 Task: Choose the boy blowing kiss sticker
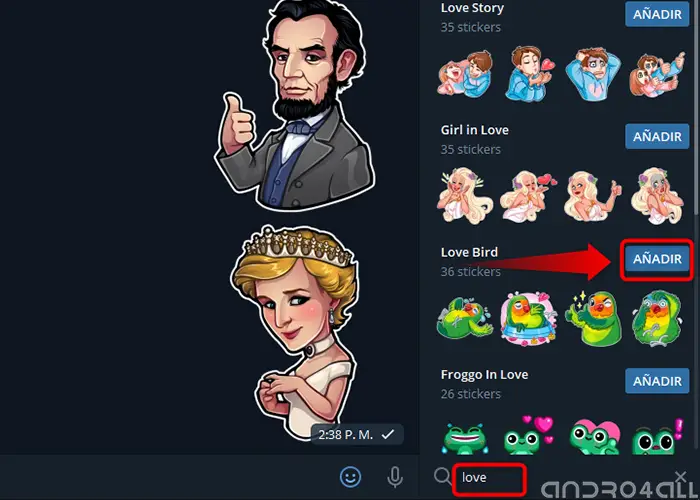(x=529, y=73)
